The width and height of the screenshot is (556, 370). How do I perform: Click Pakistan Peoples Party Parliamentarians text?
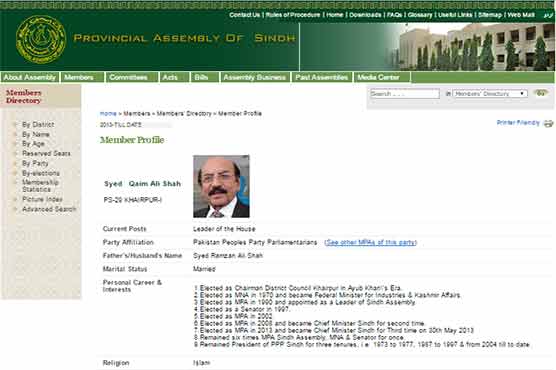pos(255,242)
